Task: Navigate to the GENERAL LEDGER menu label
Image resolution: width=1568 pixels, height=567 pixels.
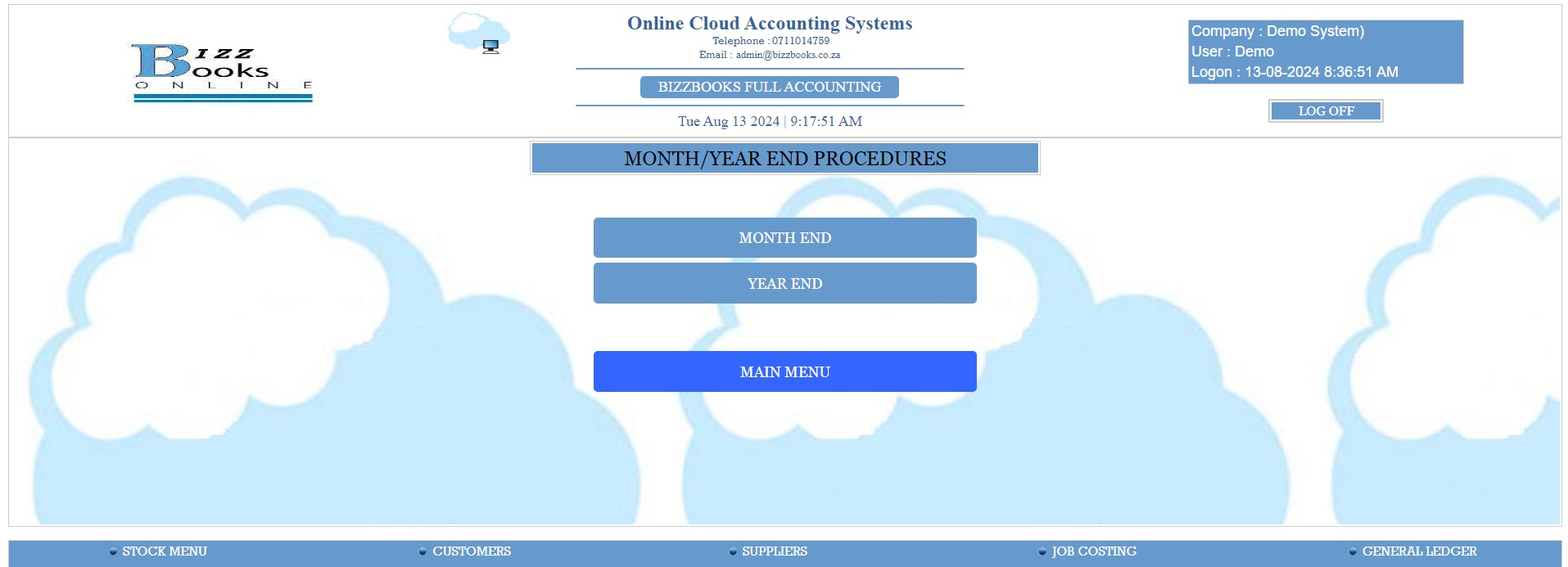Action: [1419, 551]
